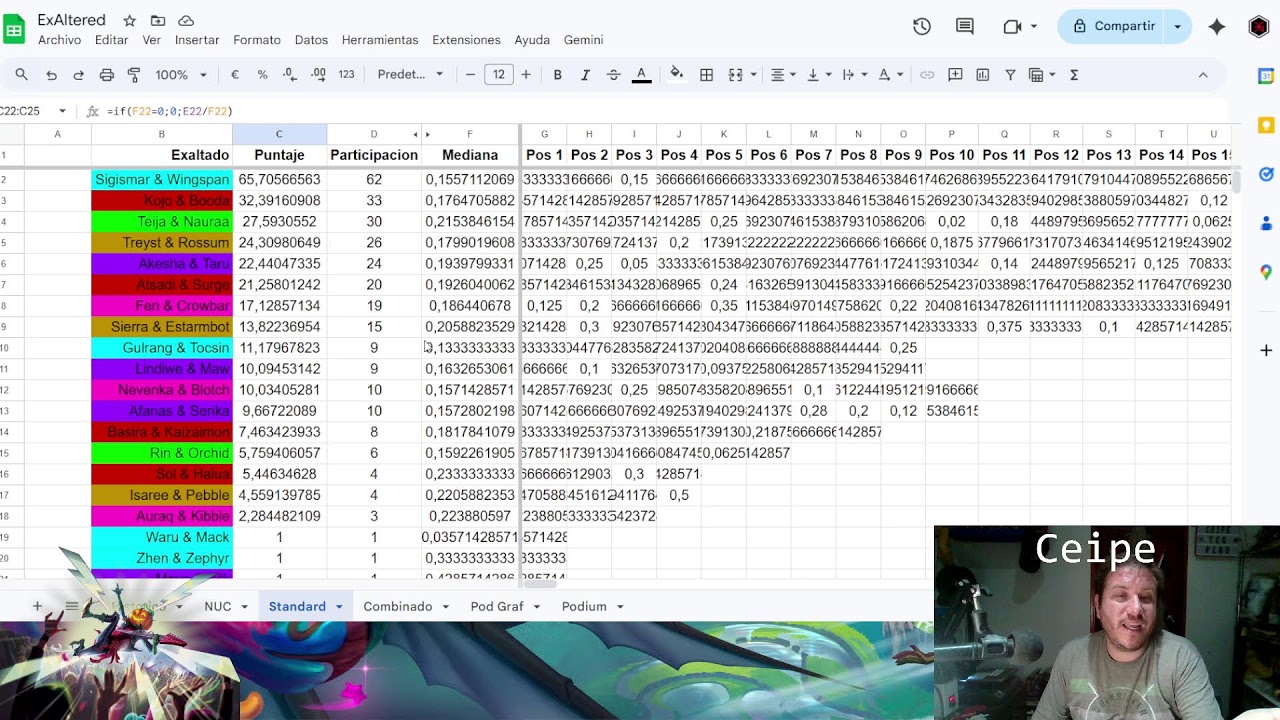Screen dimensions: 1280x720
Task: Open the functions sigma menu
Action: click(x=1074, y=75)
